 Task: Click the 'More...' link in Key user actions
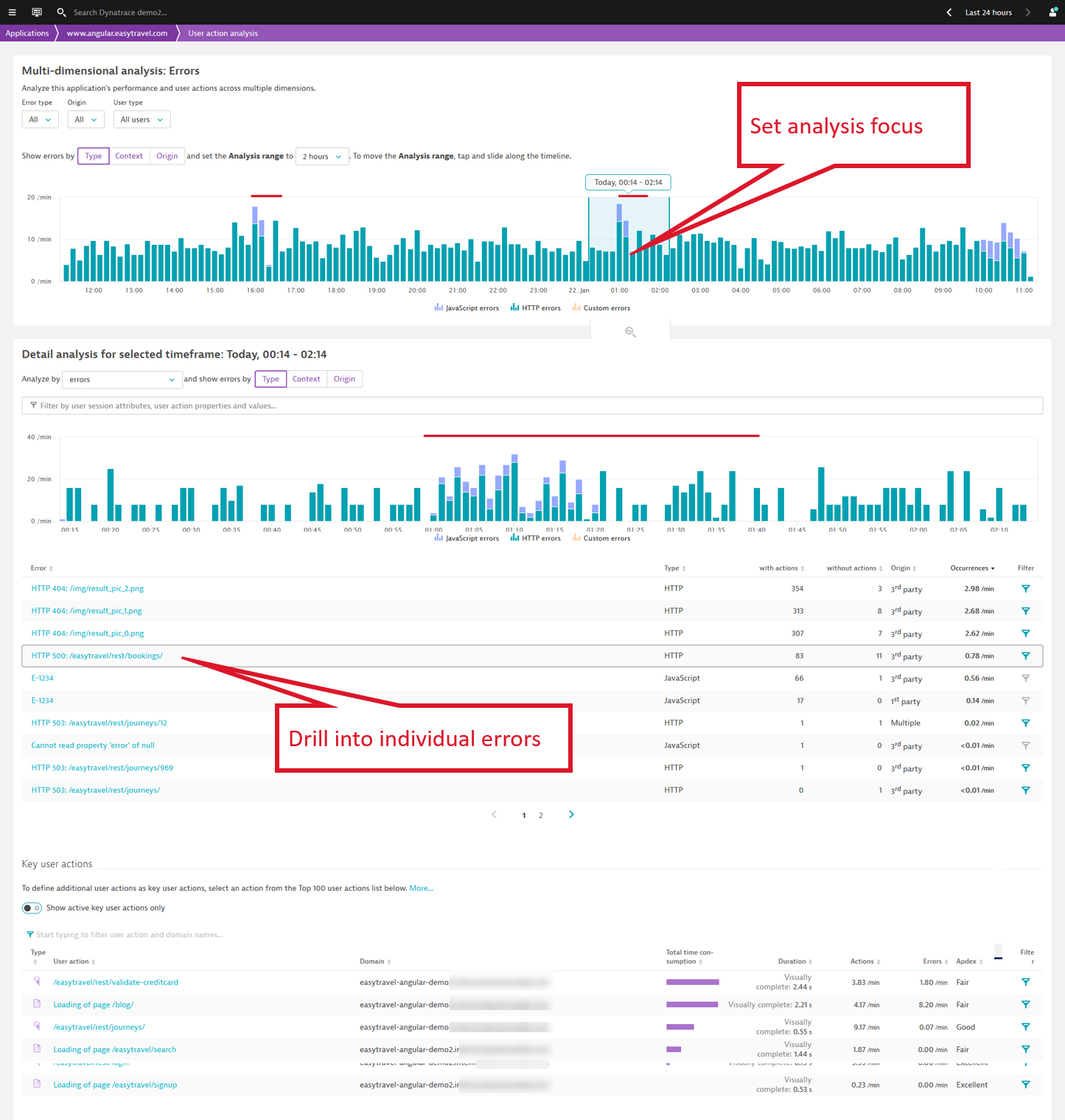422,888
